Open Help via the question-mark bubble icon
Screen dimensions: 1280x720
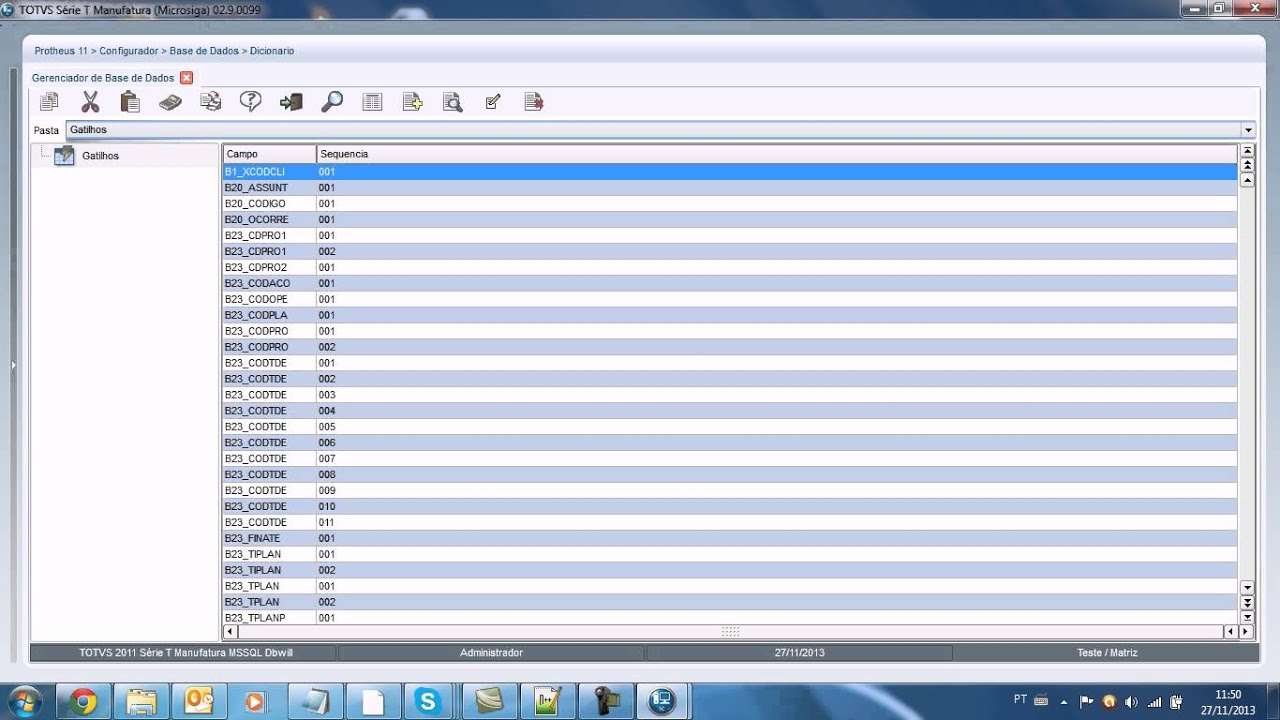(251, 102)
